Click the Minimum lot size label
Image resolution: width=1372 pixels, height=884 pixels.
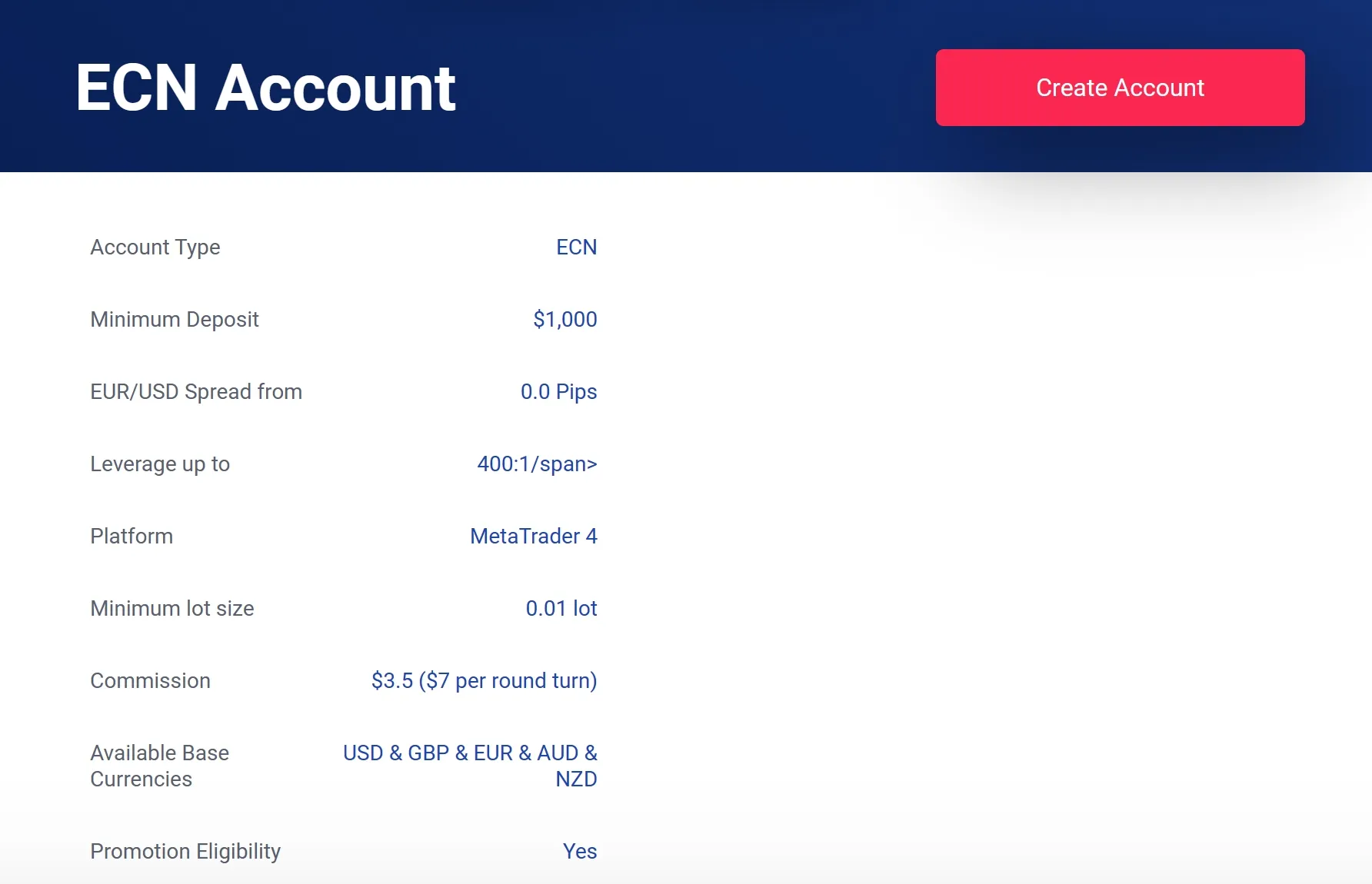(x=172, y=608)
